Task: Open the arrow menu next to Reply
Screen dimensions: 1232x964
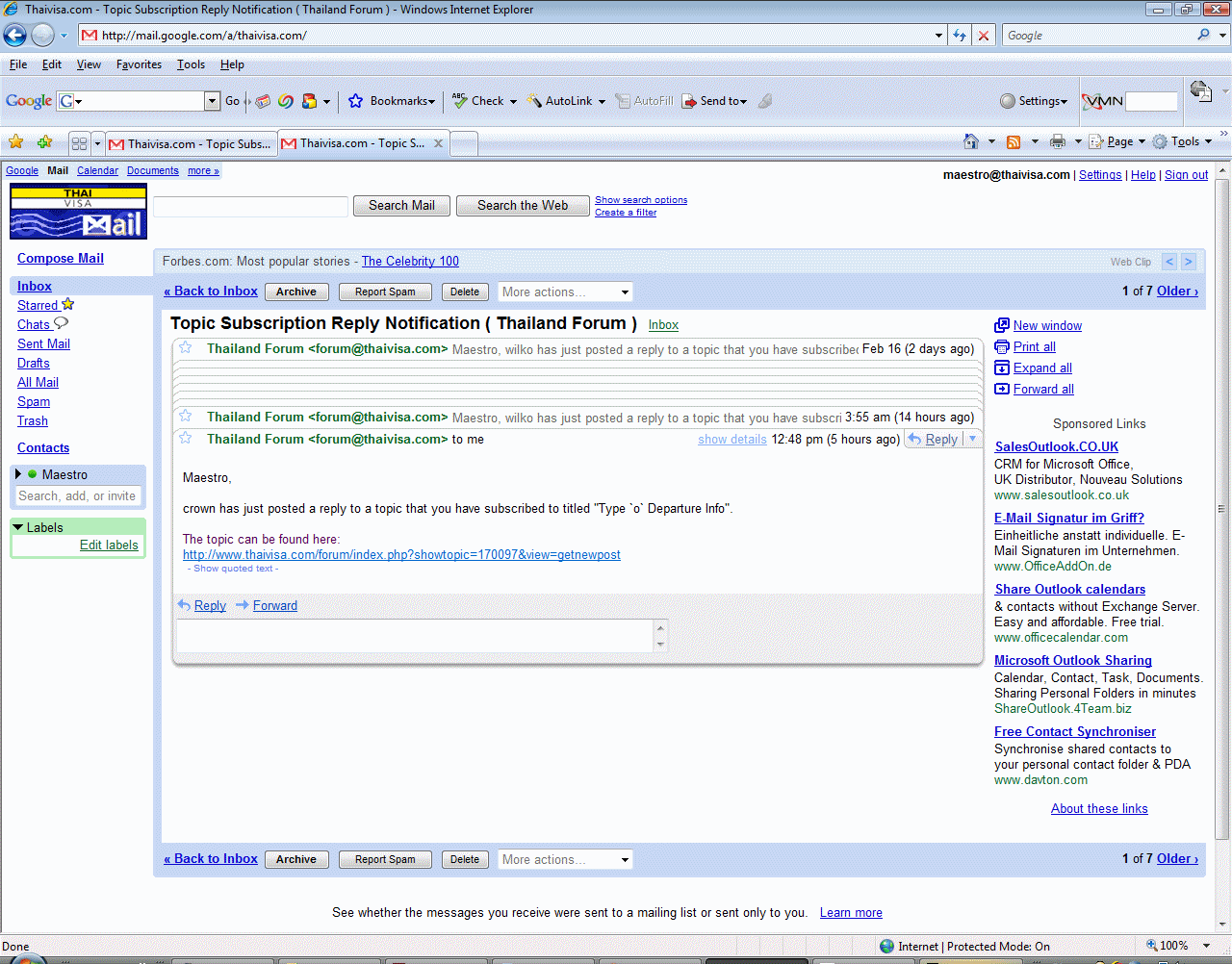Action: coord(972,439)
